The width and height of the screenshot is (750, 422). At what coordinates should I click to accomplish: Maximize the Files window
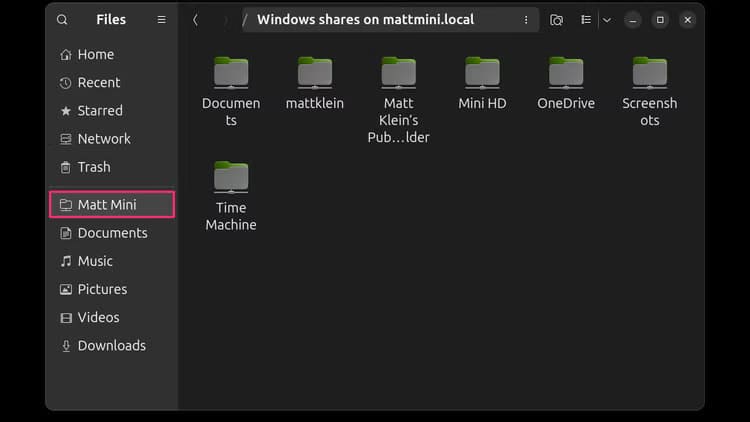[660, 20]
